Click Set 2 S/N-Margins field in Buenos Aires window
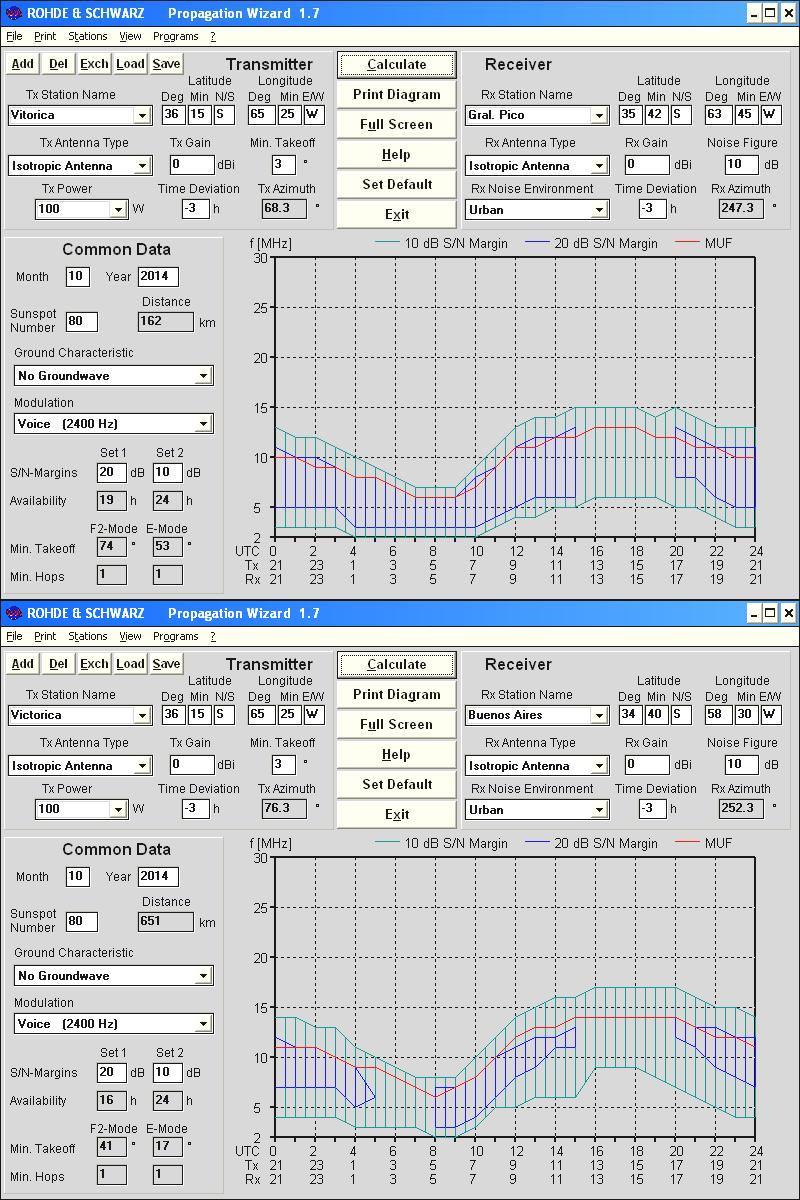The width and height of the screenshot is (800, 1200). pyautogui.click(x=167, y=1072)
